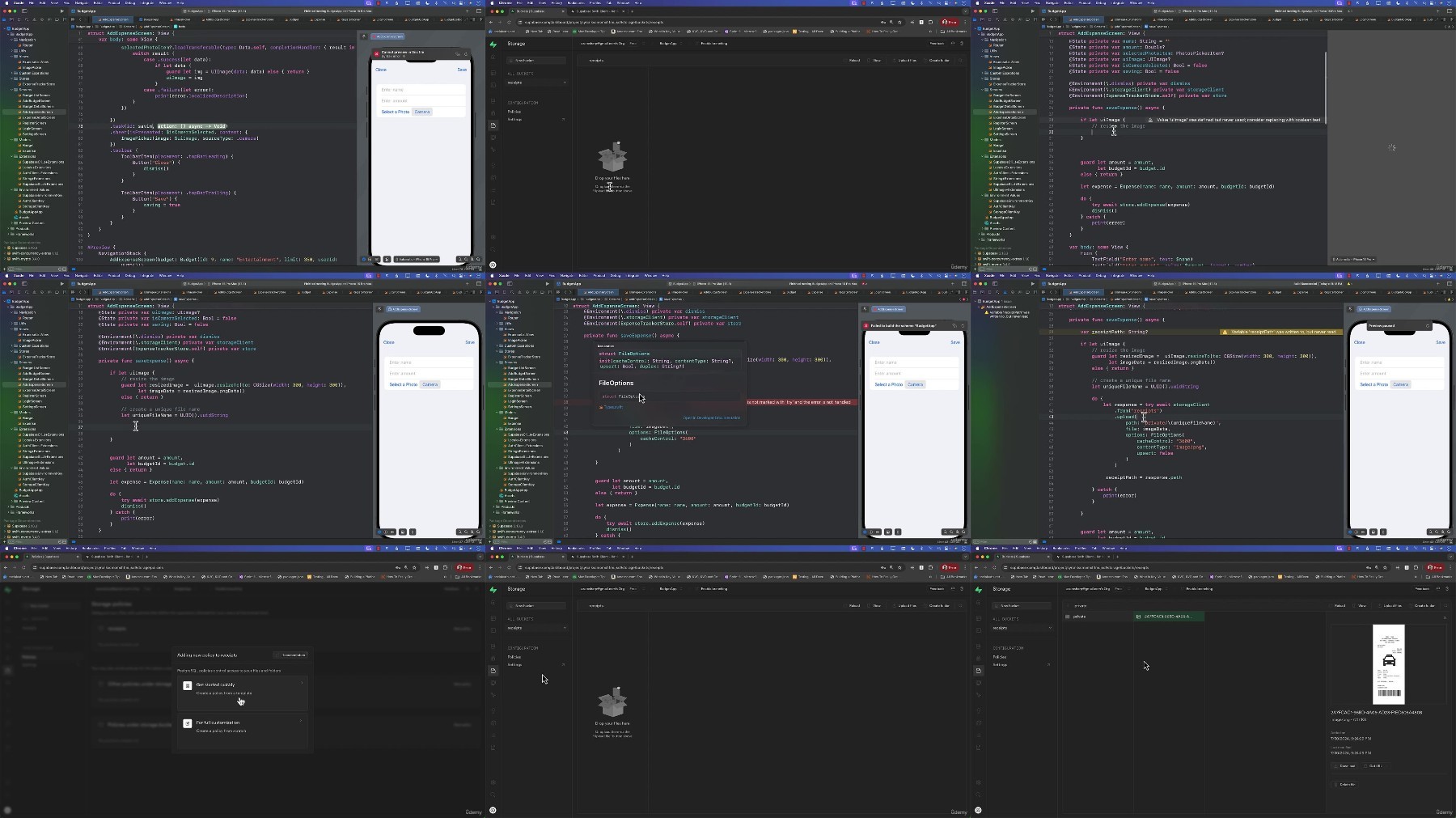1456x818 pixels.
Task: Toggle Live preview mode below 'Failed to build' preview
Action: [865, 532]
